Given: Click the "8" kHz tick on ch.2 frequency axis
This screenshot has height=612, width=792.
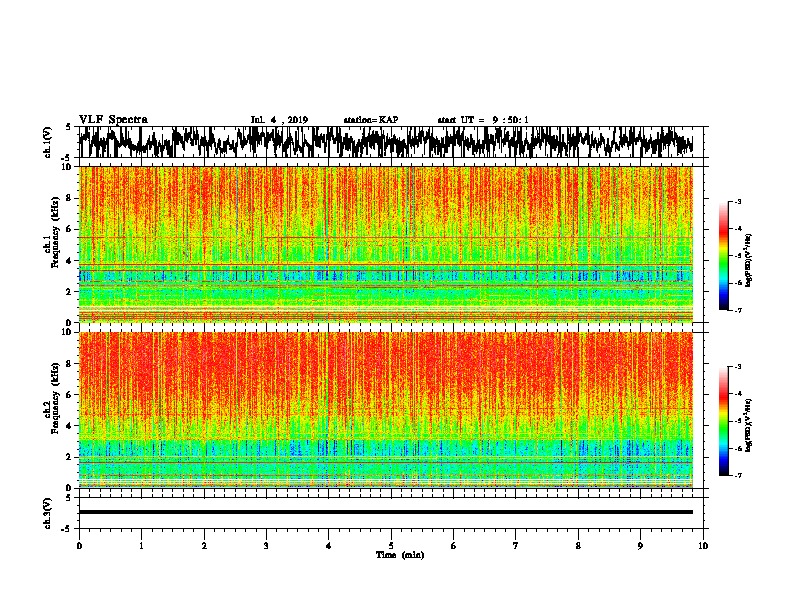Looking at the screenshot, I should click(70, 363).
